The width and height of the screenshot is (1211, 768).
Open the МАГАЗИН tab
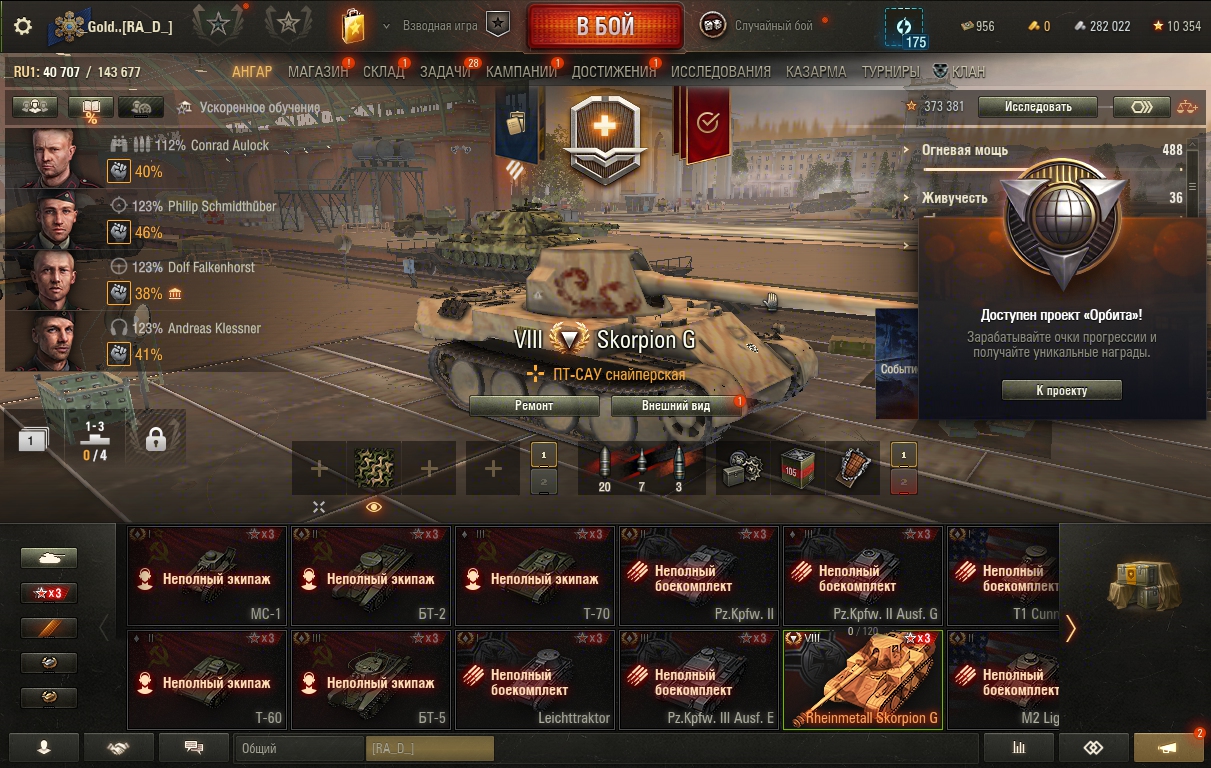point(317,72)
